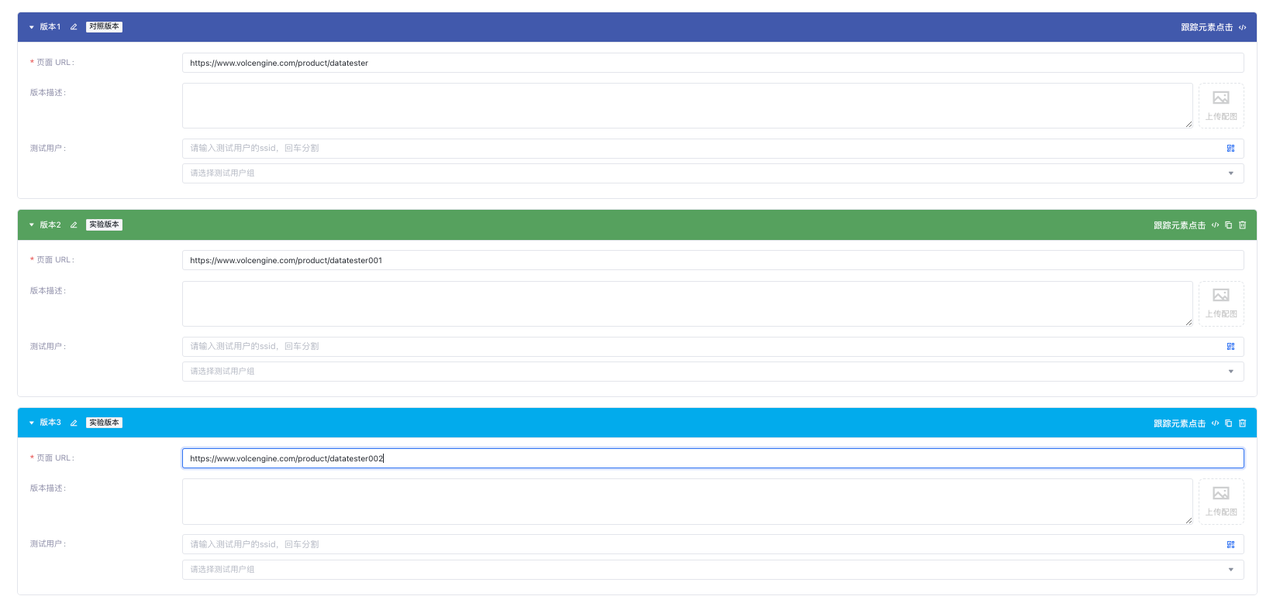Open the code icon in 版本2 header
1280x603 pixels.
point(1215,225)
